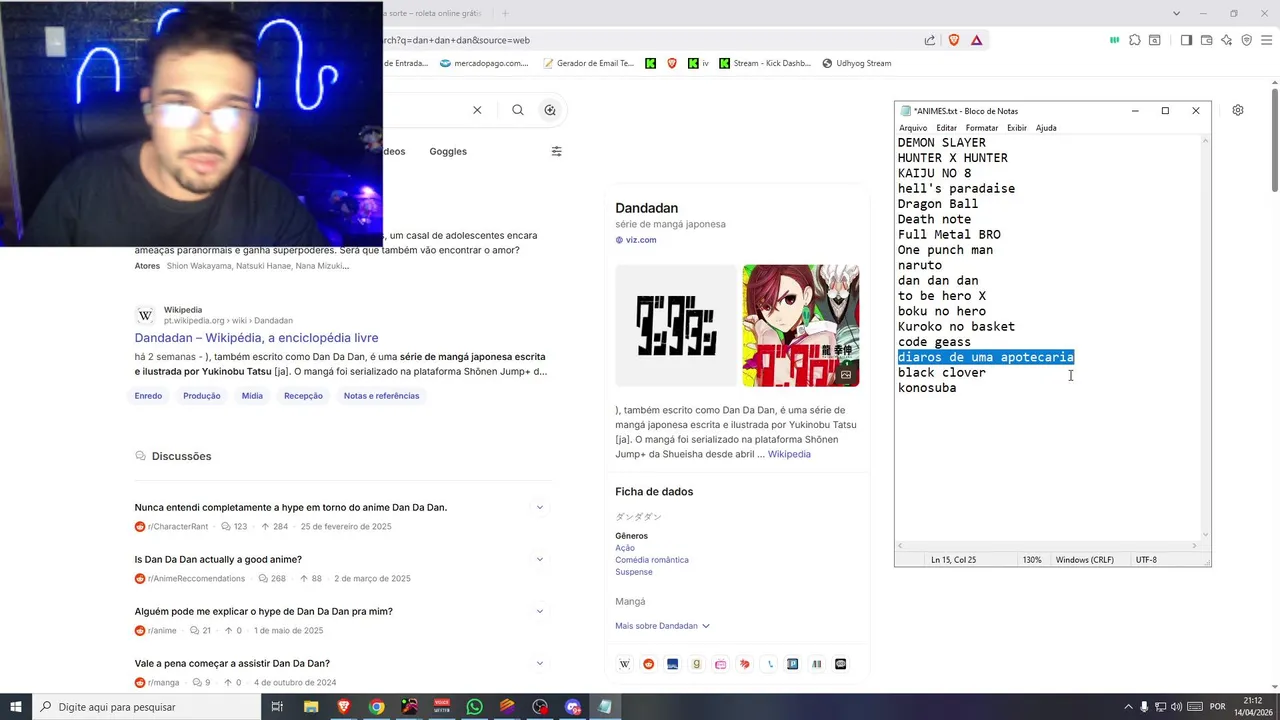
Task: Open Editar menu in Notepad
Action: (946, 128)
